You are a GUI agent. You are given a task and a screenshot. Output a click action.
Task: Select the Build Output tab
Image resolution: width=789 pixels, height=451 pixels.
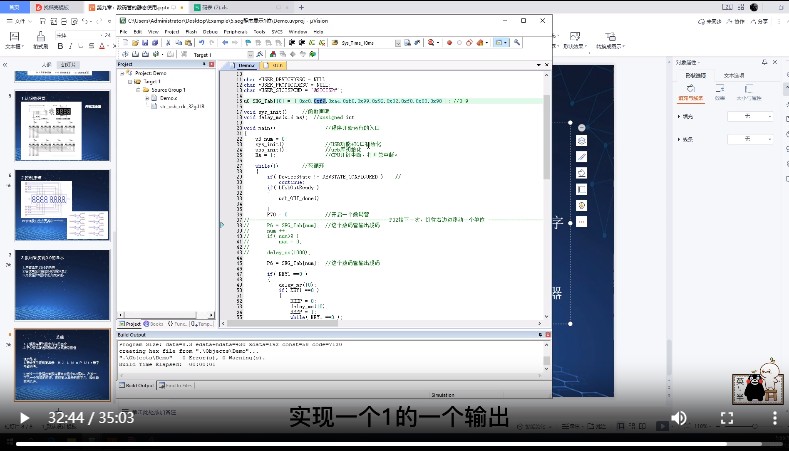[x=136, y=386]
